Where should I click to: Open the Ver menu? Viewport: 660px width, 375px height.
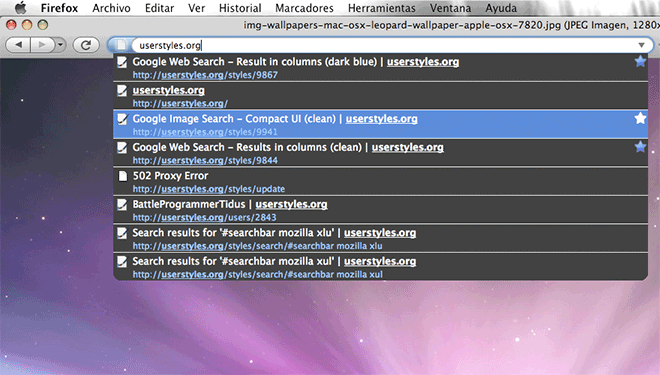(197, 8)
